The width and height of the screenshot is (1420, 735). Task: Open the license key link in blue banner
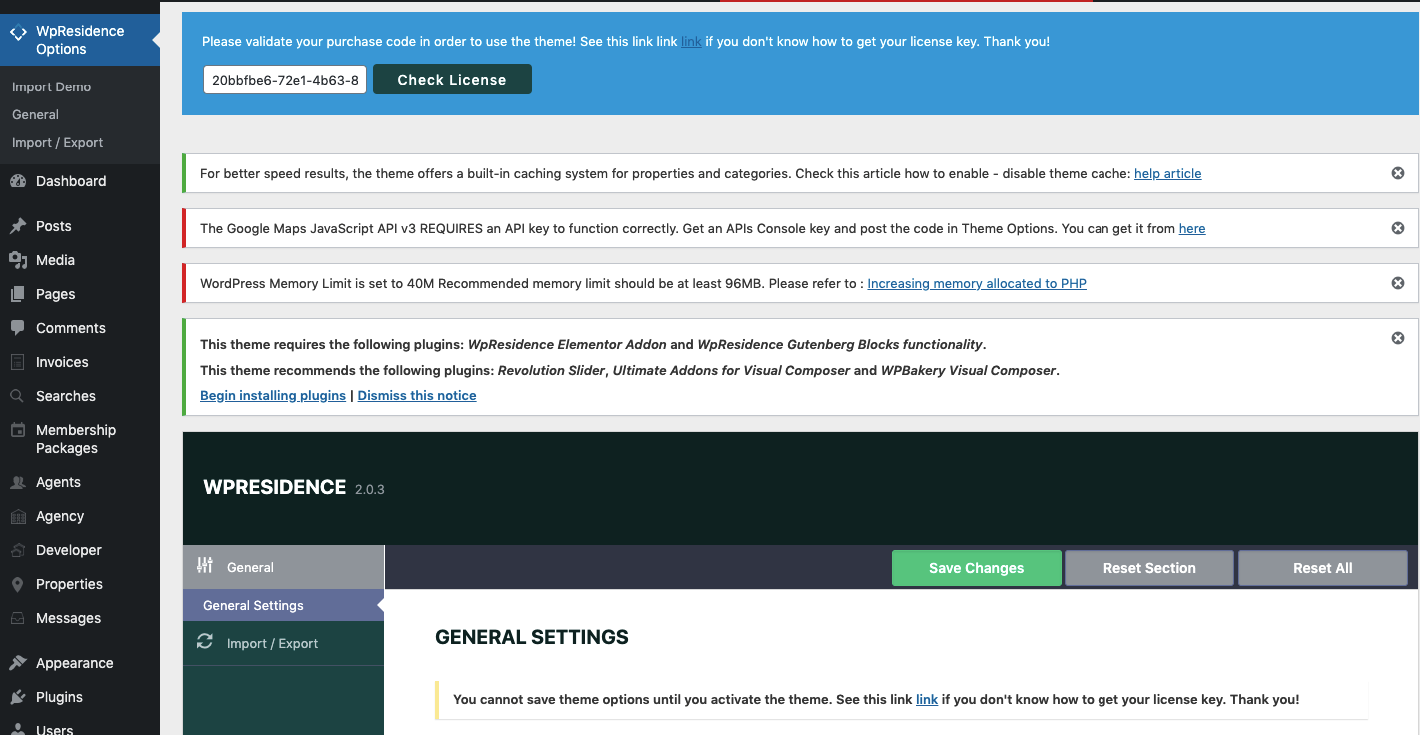point(691,42)
